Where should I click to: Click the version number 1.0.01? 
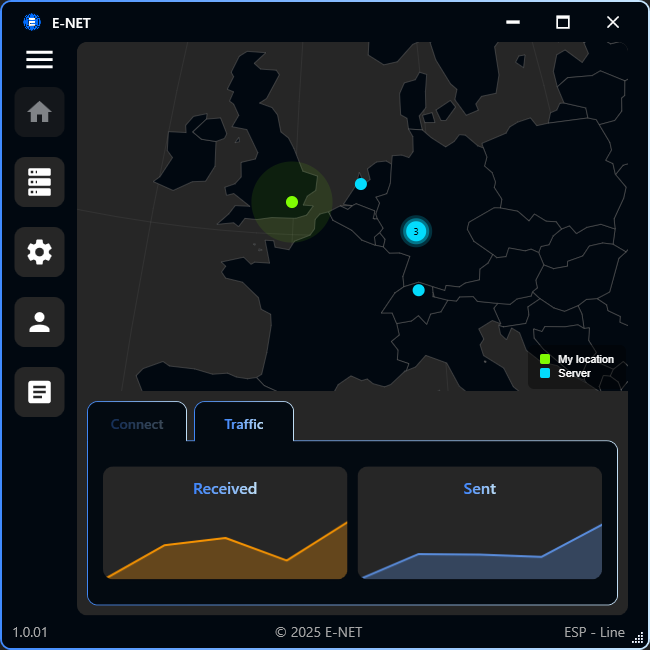click(x=30, y=632)
